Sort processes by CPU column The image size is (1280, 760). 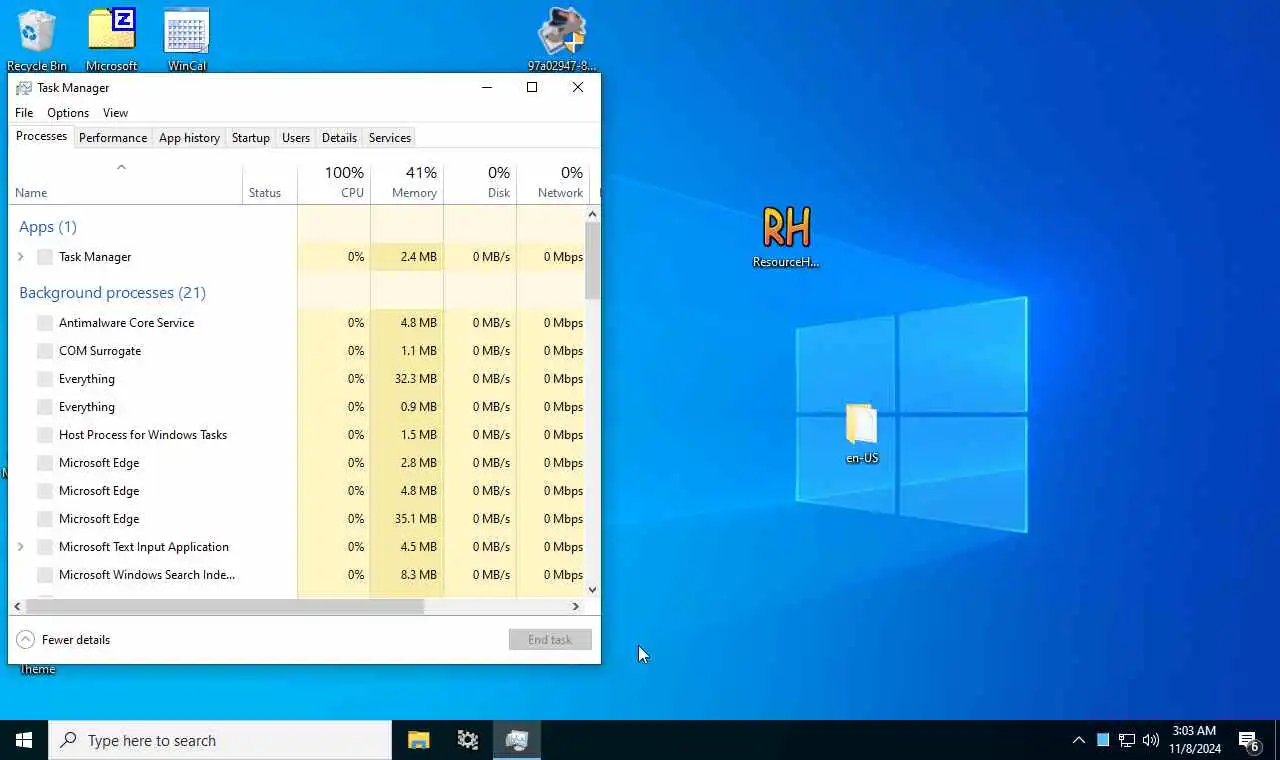pos(334,183)
